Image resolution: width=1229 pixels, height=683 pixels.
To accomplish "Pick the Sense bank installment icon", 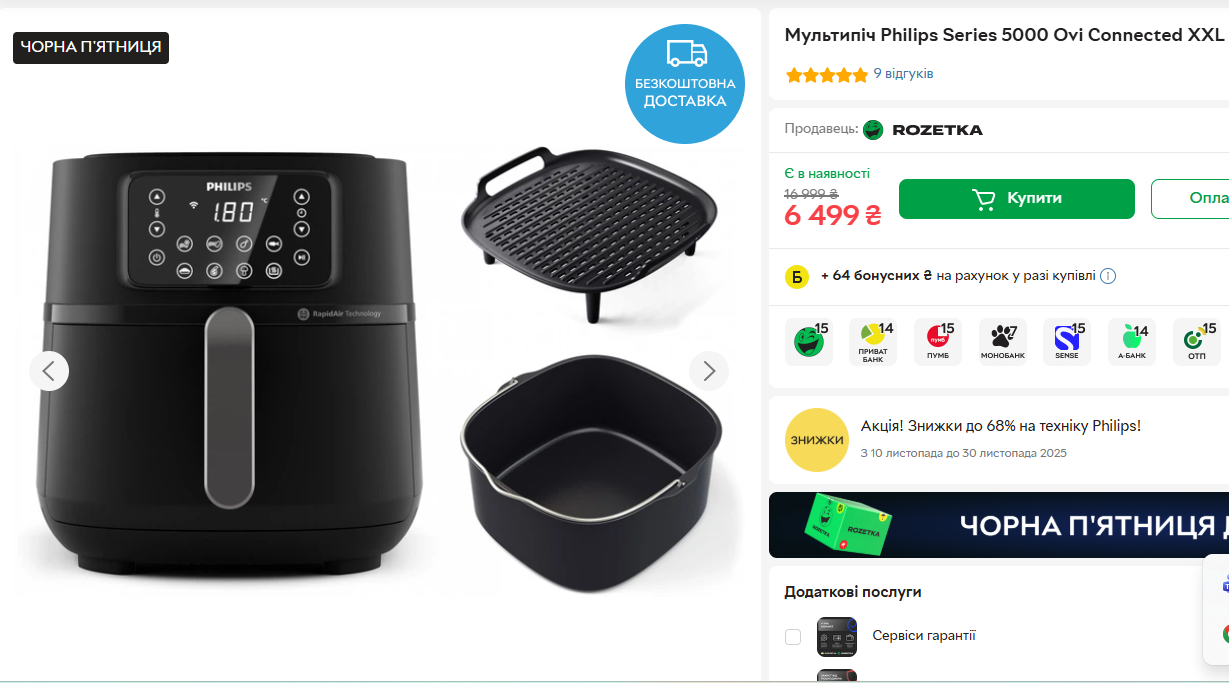I will point(1067,342).
